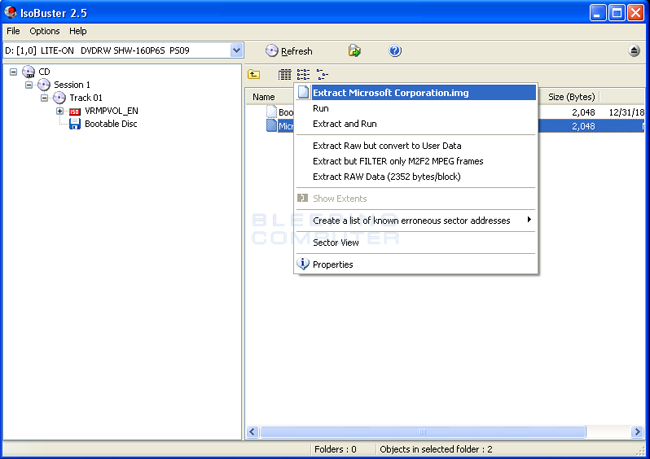
Task: Choose Sector View from the context menu
Action: [416, 243]
